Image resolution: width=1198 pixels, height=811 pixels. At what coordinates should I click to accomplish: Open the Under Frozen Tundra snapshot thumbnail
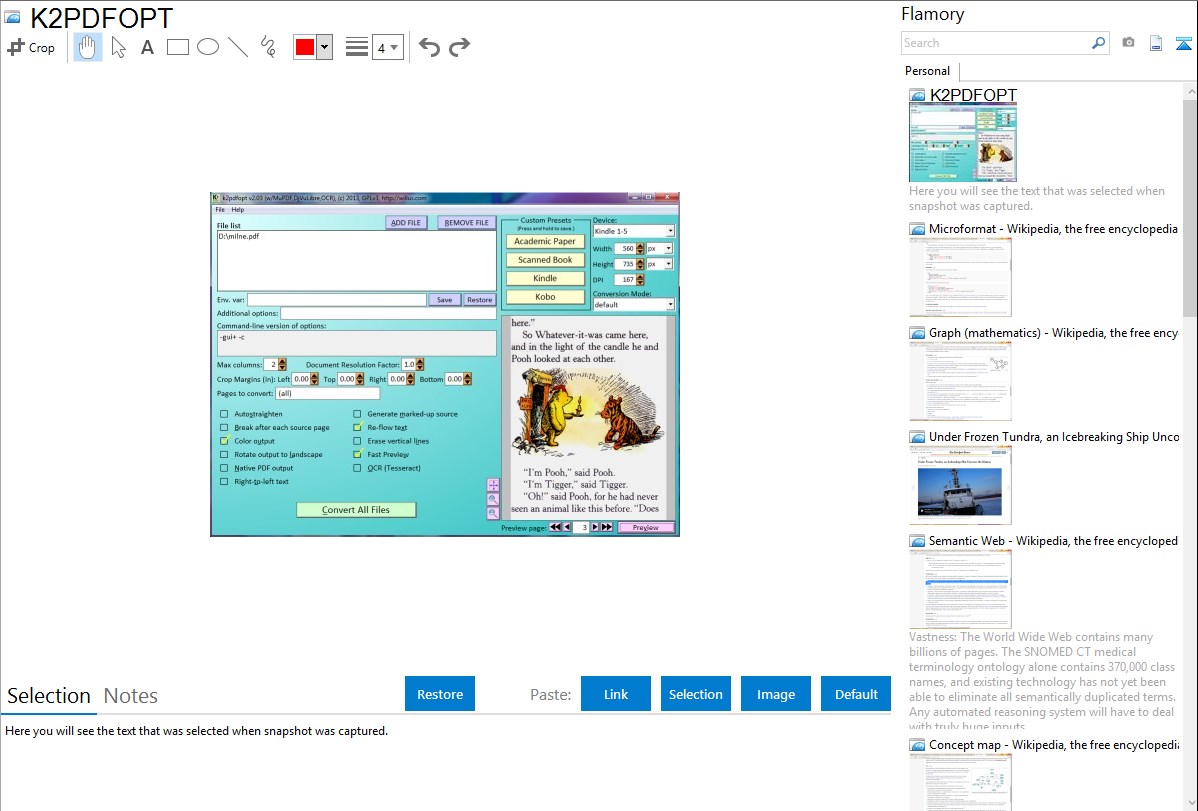pyautogui.click(x=960, y=485)
